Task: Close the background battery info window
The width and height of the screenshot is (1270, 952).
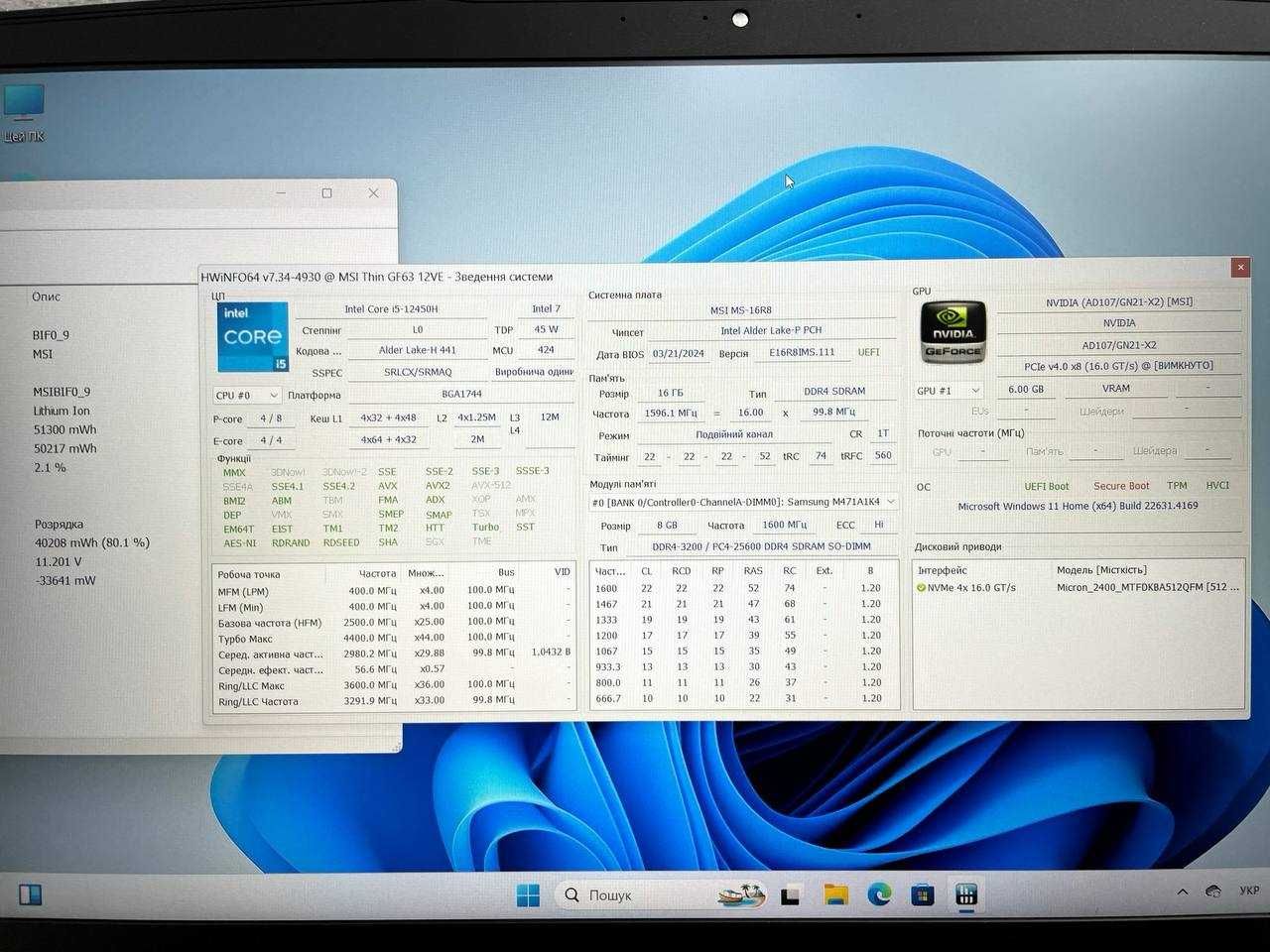Action: click(x=374, y=193)
